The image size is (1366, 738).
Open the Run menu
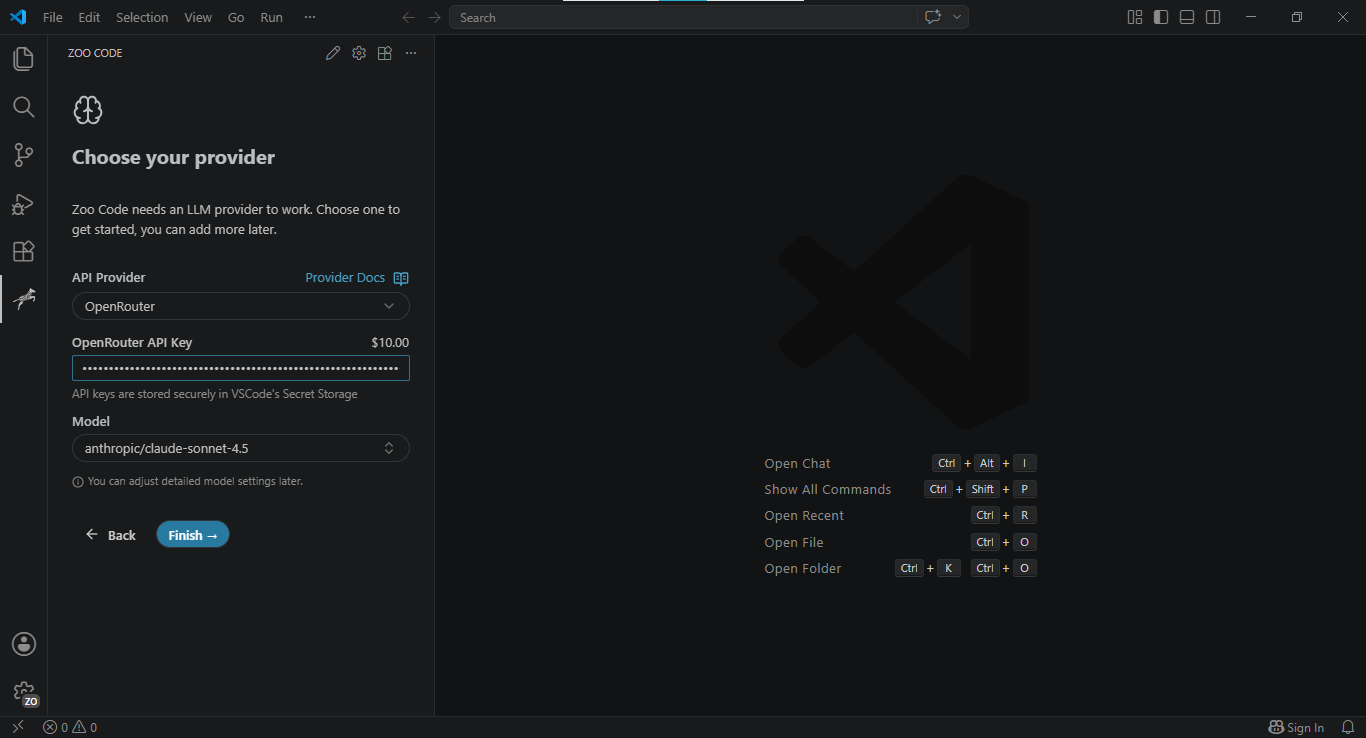pos(271,17)
